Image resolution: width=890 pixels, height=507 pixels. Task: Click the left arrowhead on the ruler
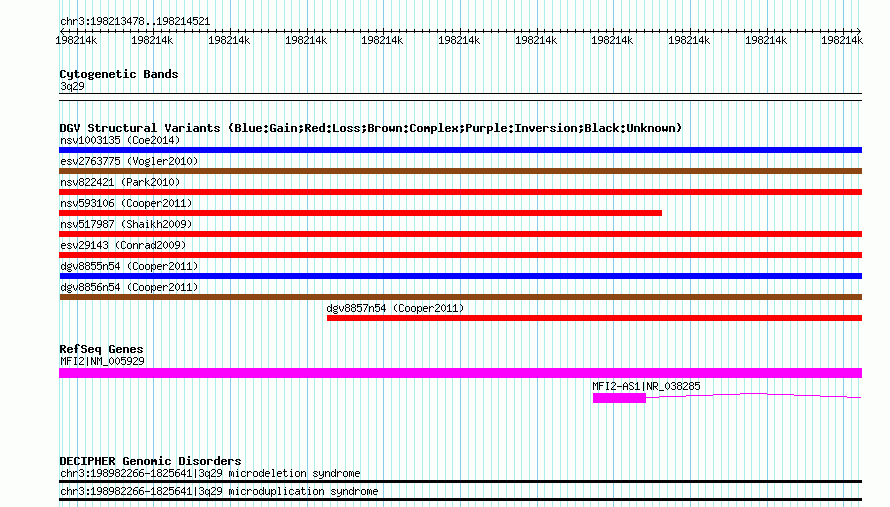[x=62, y=31]
